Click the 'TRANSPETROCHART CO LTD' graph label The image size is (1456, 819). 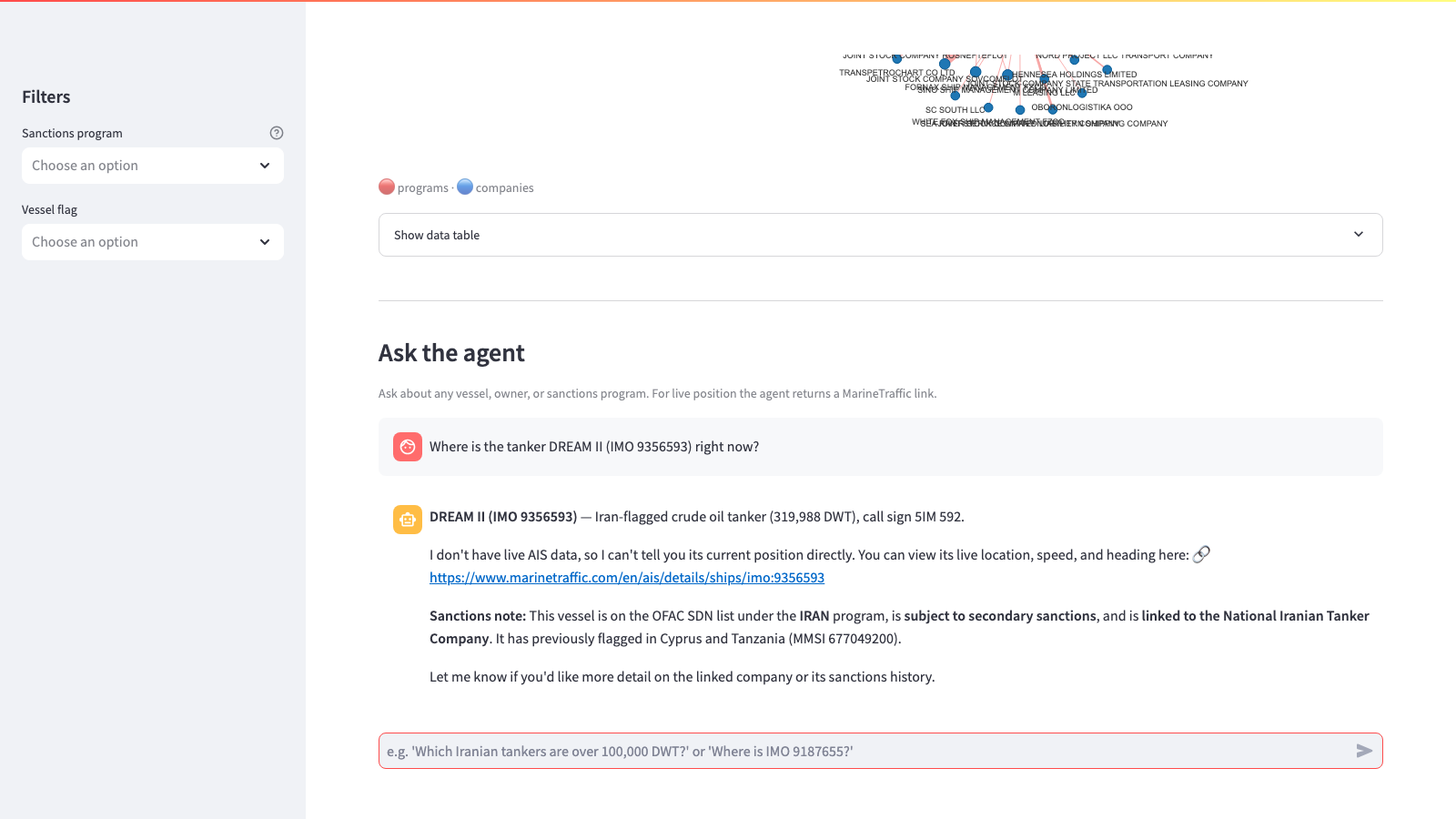(897, 73)
